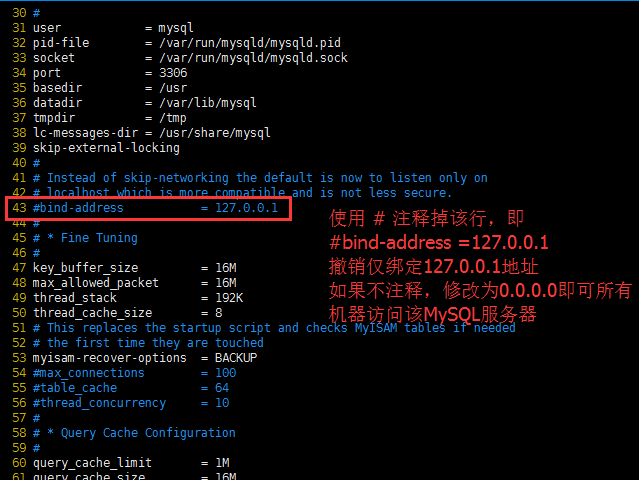Select the pid-file path value

click(250, 43)
